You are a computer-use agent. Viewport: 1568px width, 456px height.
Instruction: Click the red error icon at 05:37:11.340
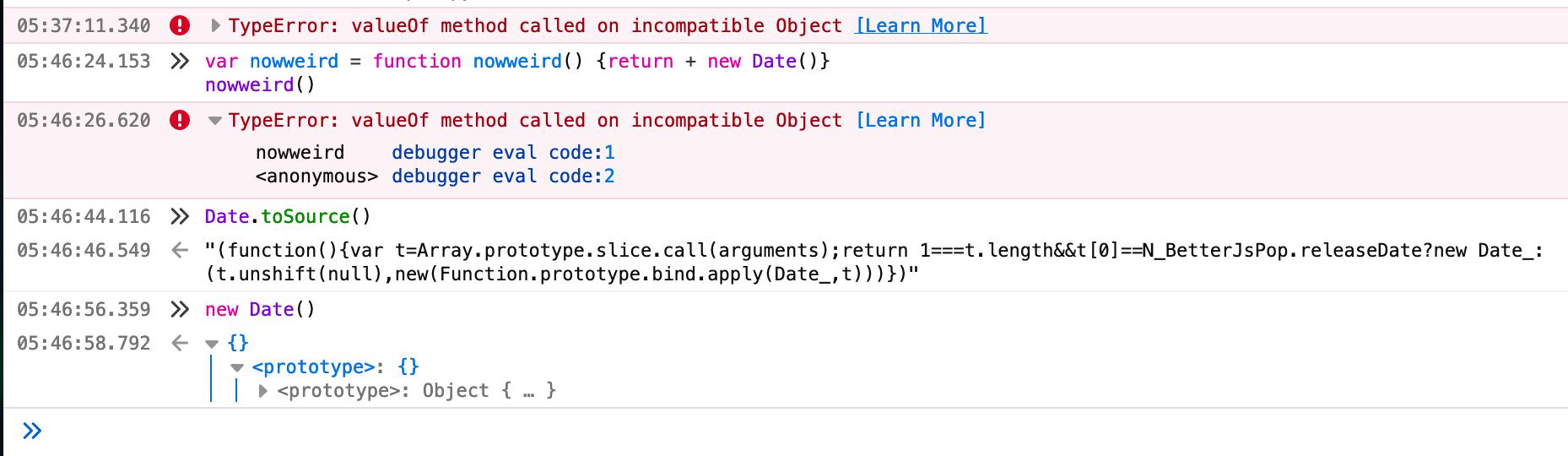180,26
